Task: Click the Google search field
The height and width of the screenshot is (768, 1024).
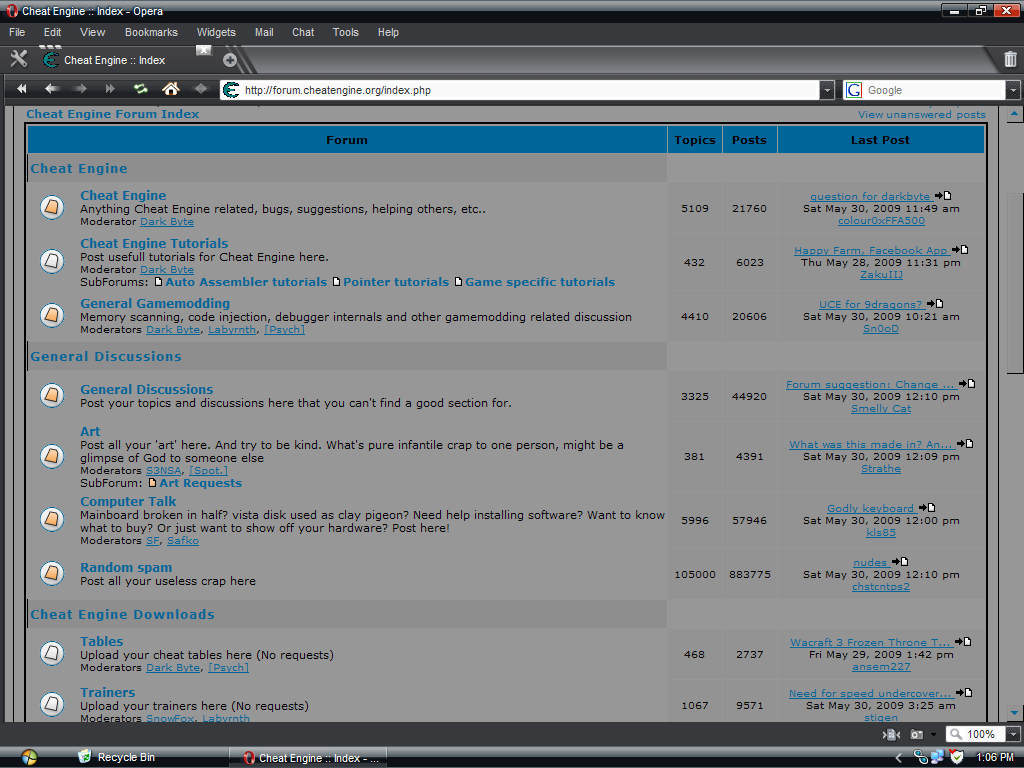Action: [x=935, y=90]
